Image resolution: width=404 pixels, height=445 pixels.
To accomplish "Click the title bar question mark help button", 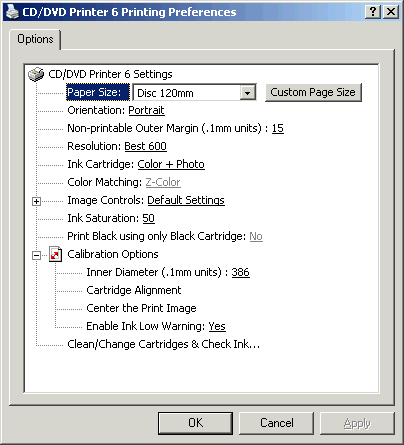I will pyautogui.click(x=373, y=12).
